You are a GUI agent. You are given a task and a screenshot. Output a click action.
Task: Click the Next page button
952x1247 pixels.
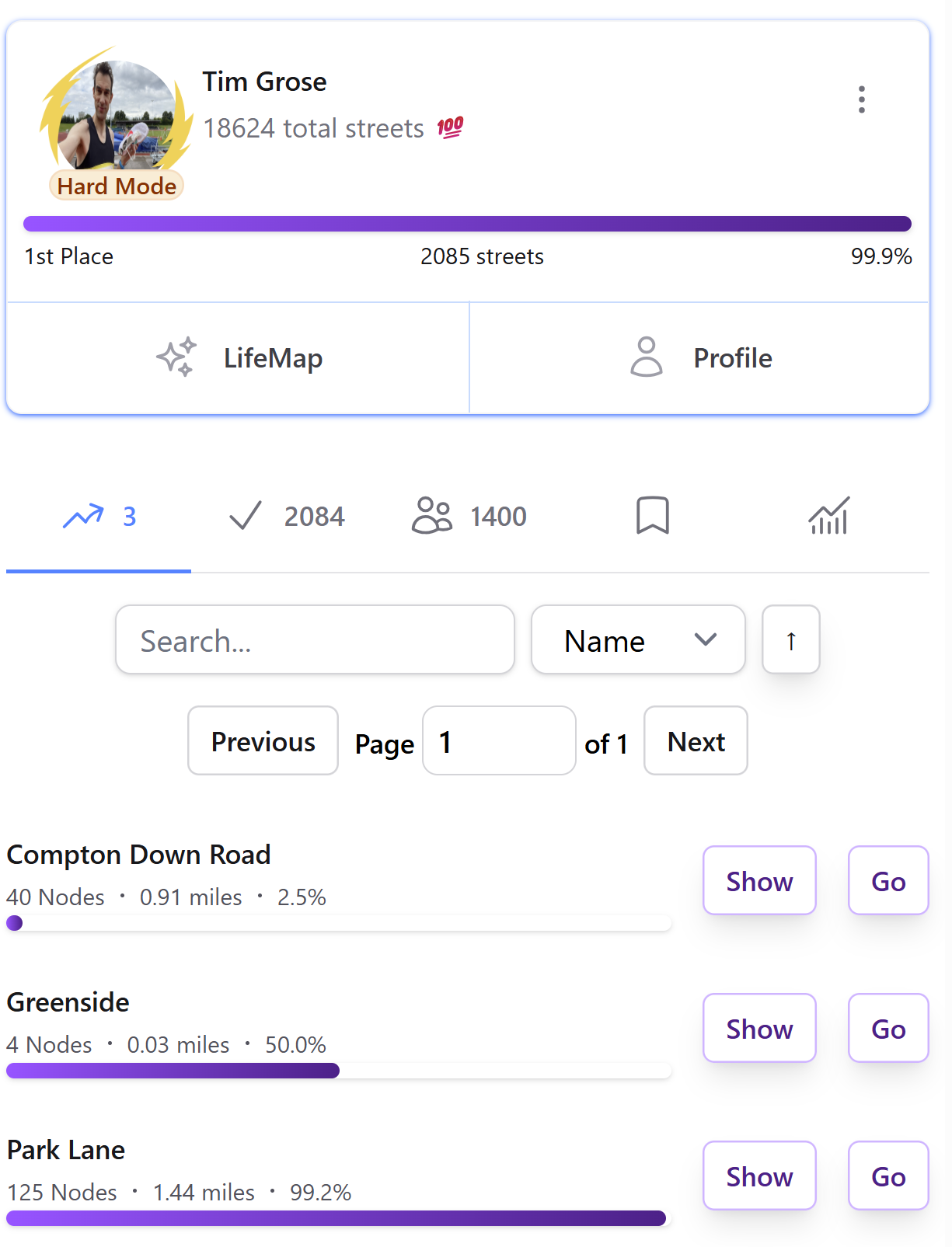(696, 741)
